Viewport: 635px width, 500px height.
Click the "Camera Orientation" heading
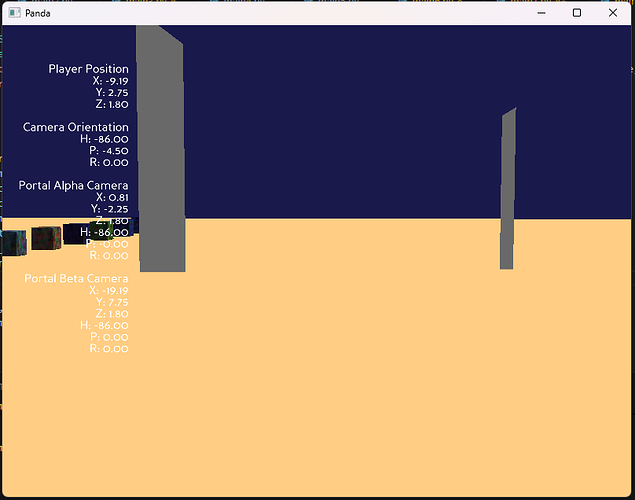[x=76, y=127]
